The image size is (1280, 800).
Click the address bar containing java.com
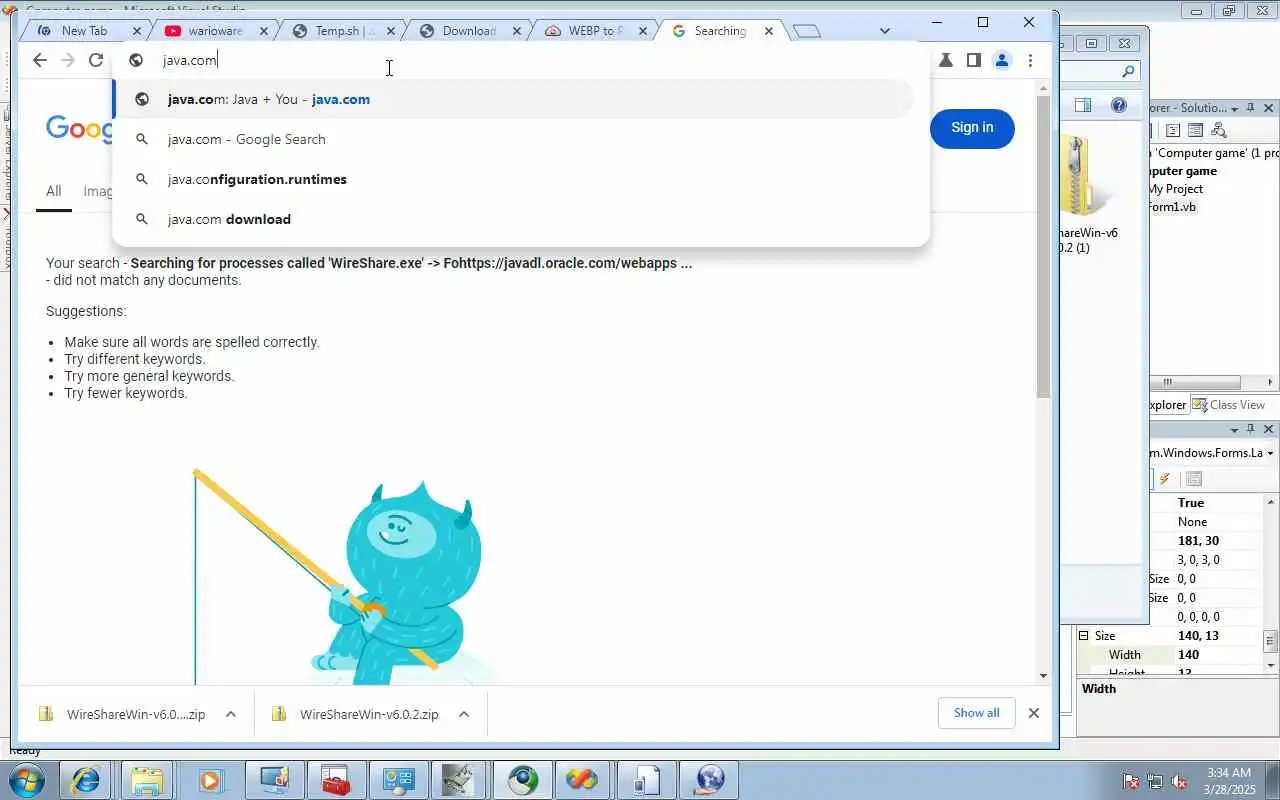(x=520, y=60)
